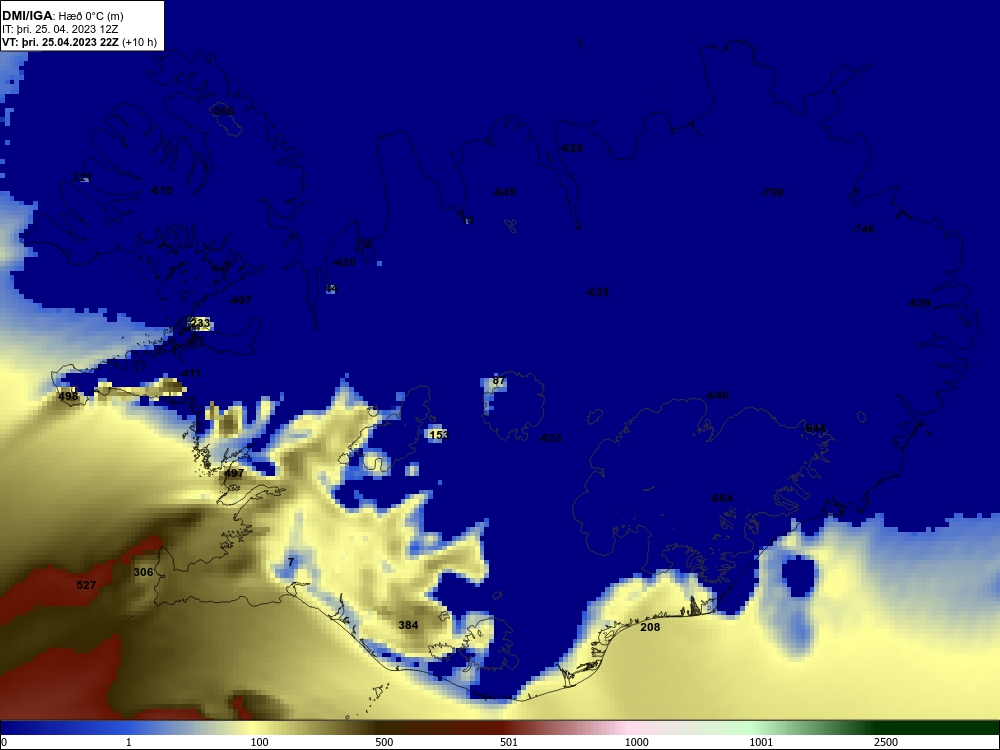
Task: Click the -746 value on the map
Action: (x=863, y=229)
